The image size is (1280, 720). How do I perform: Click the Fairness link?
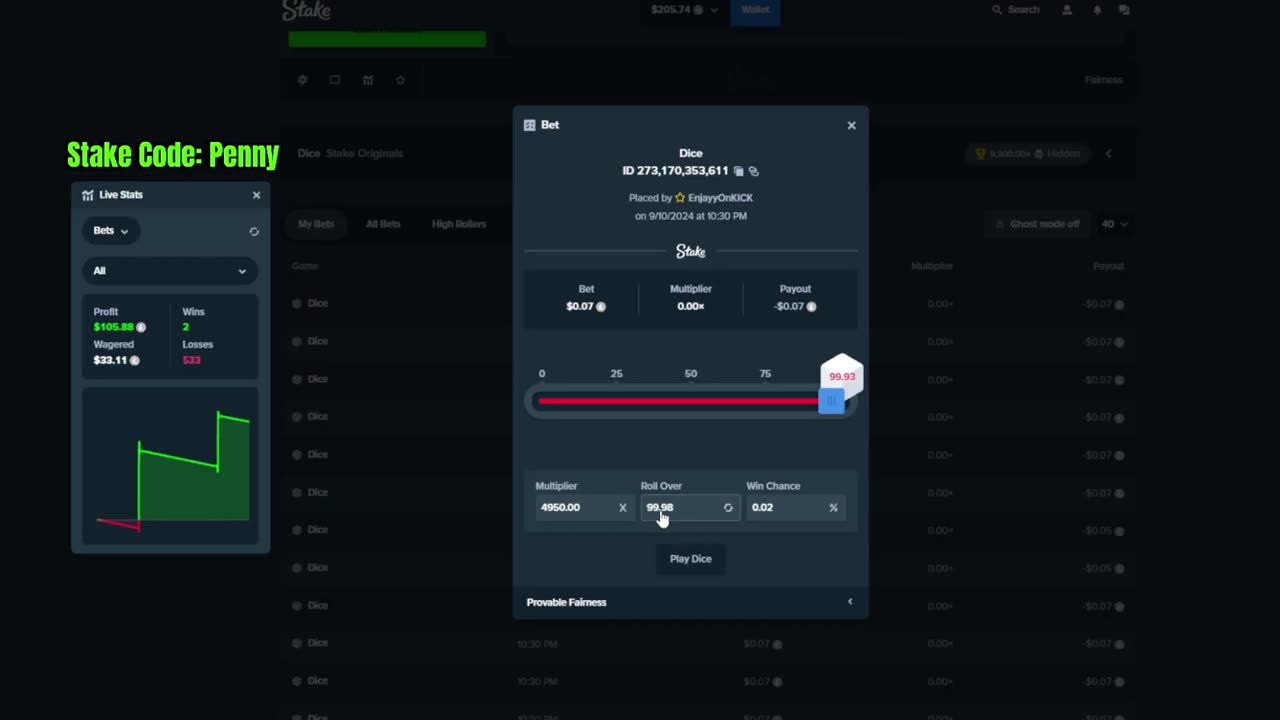(1103, 80)
